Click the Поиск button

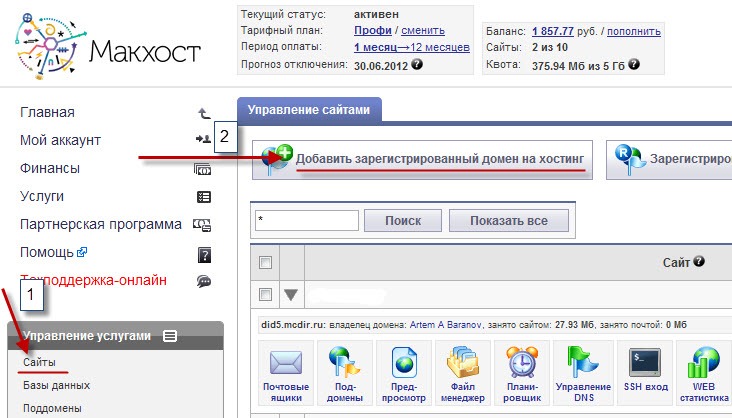pos(403,220)
